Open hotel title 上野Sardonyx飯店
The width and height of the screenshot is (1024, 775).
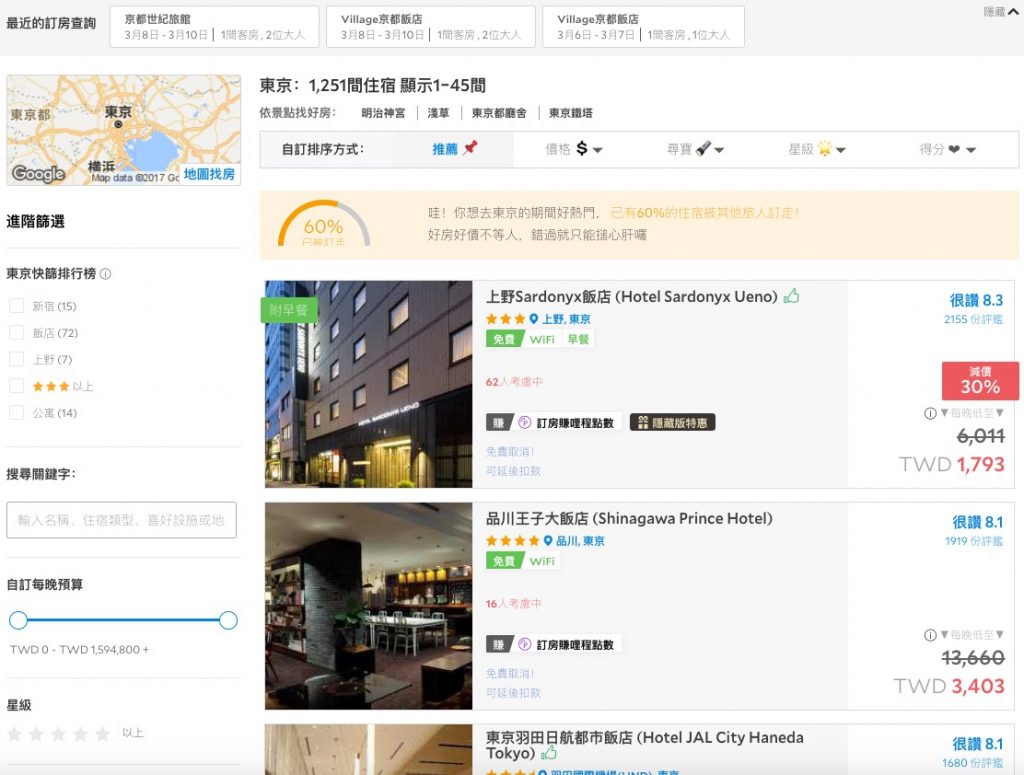632,296
